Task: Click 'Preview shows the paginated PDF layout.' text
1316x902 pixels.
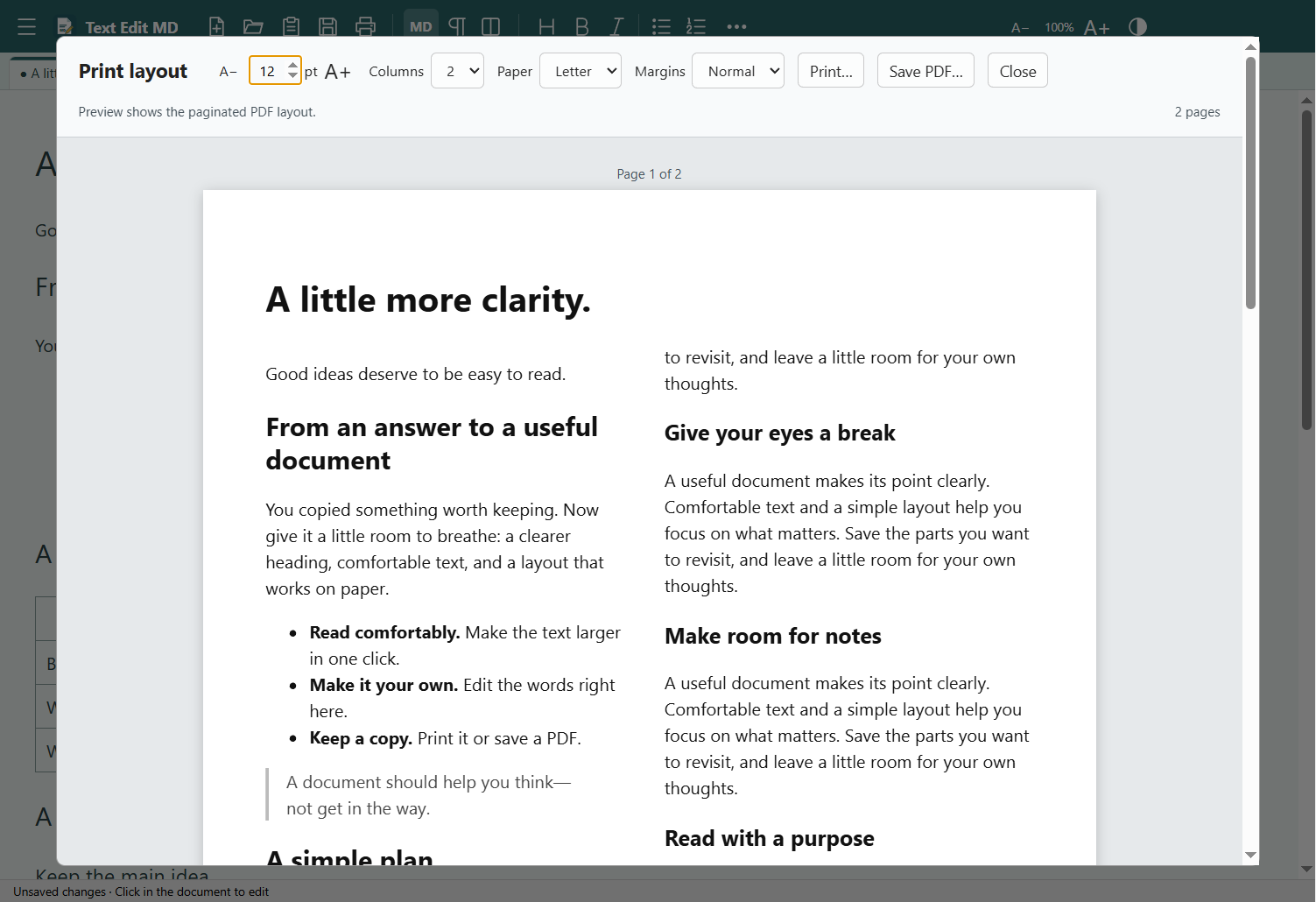Action: (x=197, y=112)
